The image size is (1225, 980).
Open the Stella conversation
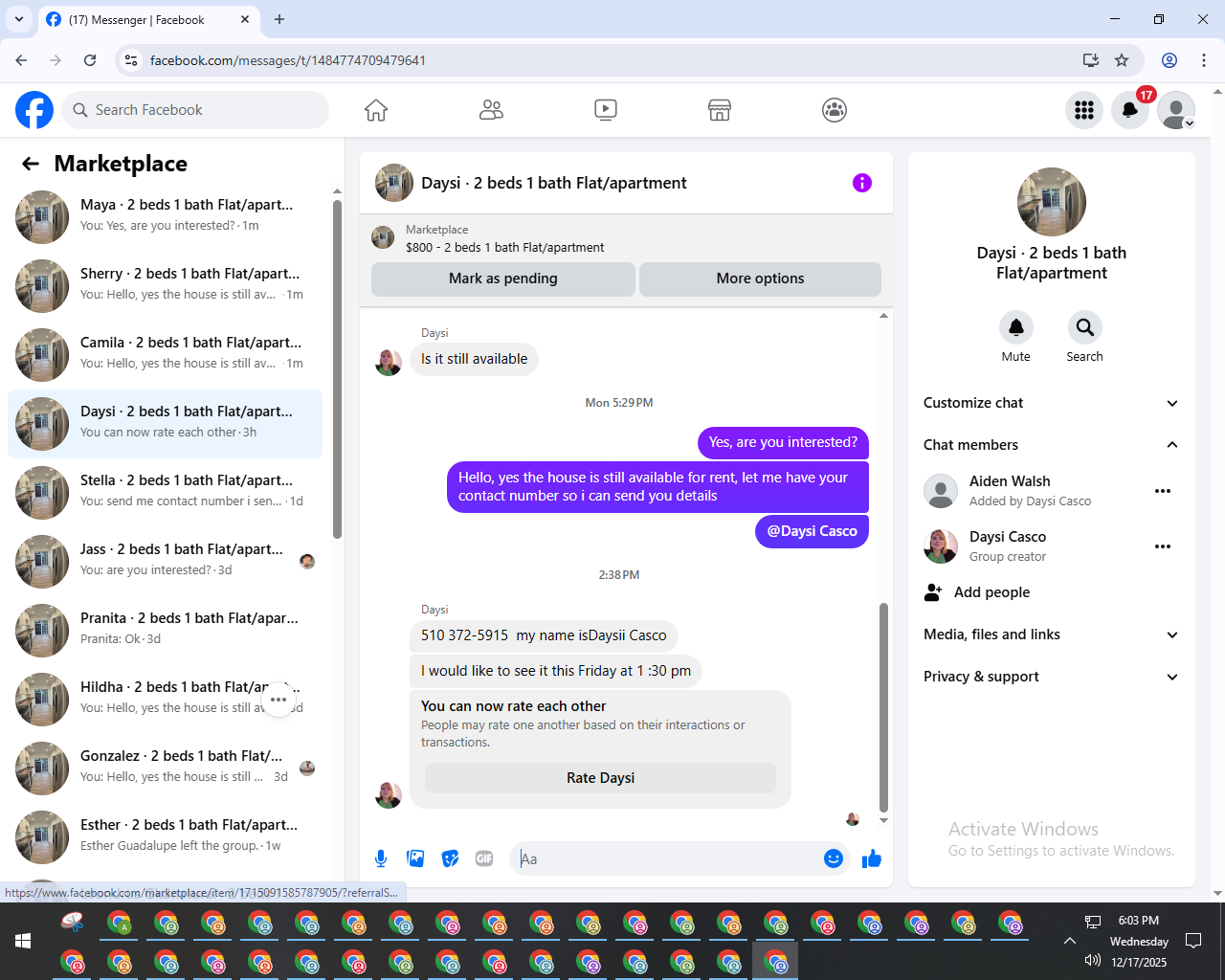coord(165,493)
